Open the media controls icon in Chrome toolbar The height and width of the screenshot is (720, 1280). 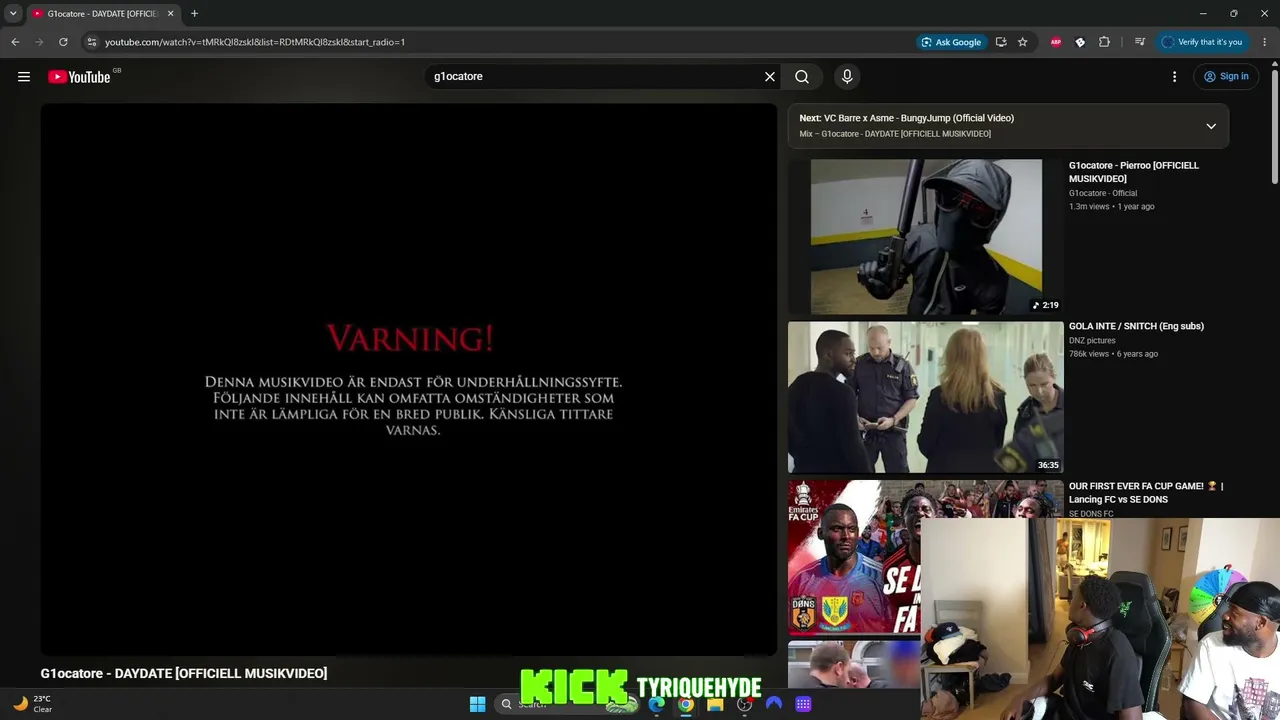(1139, 42)
